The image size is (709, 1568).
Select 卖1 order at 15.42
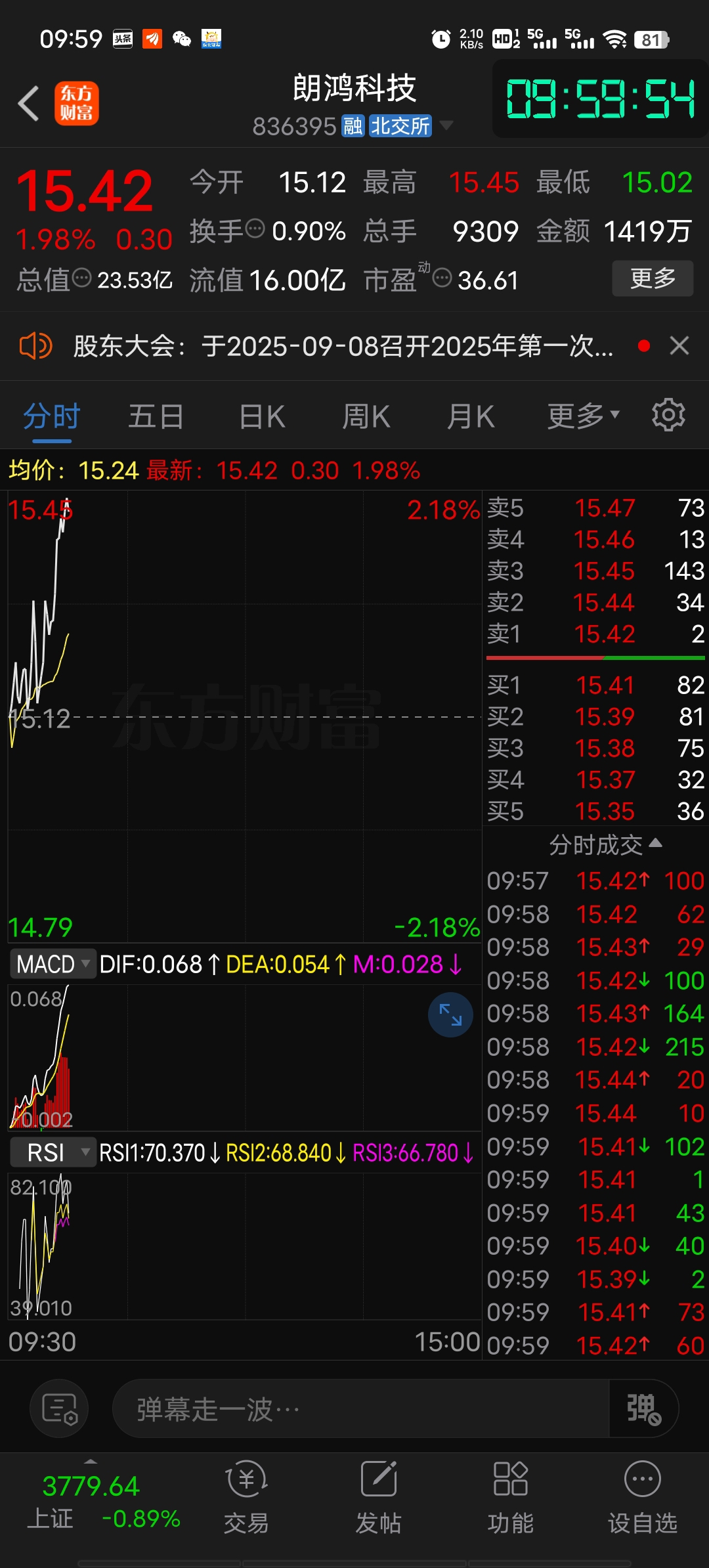click(595, 634)
